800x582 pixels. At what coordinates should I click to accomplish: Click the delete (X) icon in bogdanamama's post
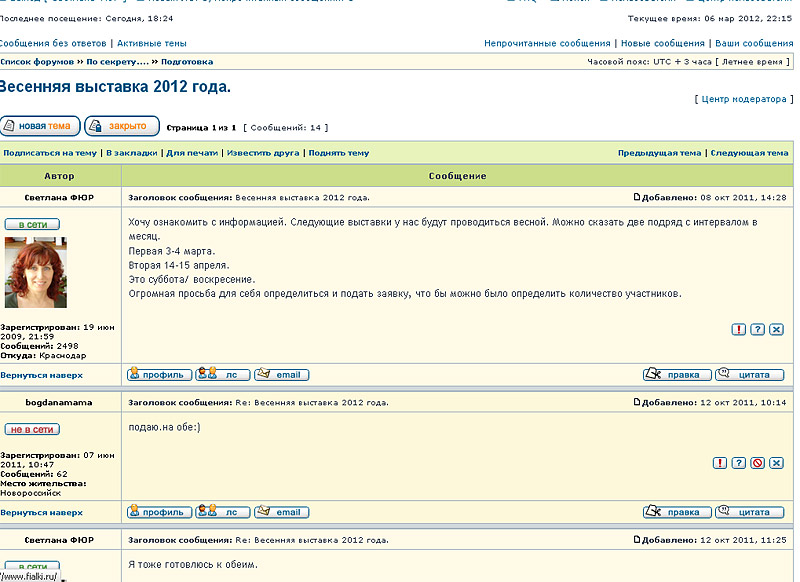pyautogui.click(x=777, y=463)
